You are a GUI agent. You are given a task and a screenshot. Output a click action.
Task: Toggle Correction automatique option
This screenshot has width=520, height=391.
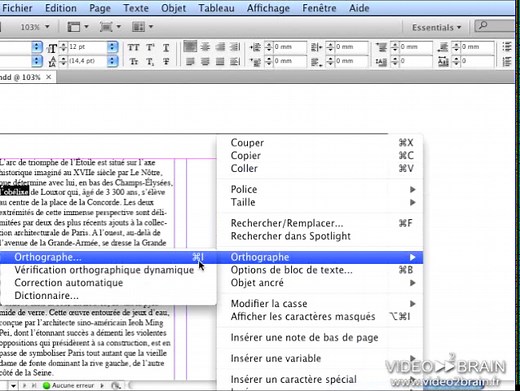69,283
